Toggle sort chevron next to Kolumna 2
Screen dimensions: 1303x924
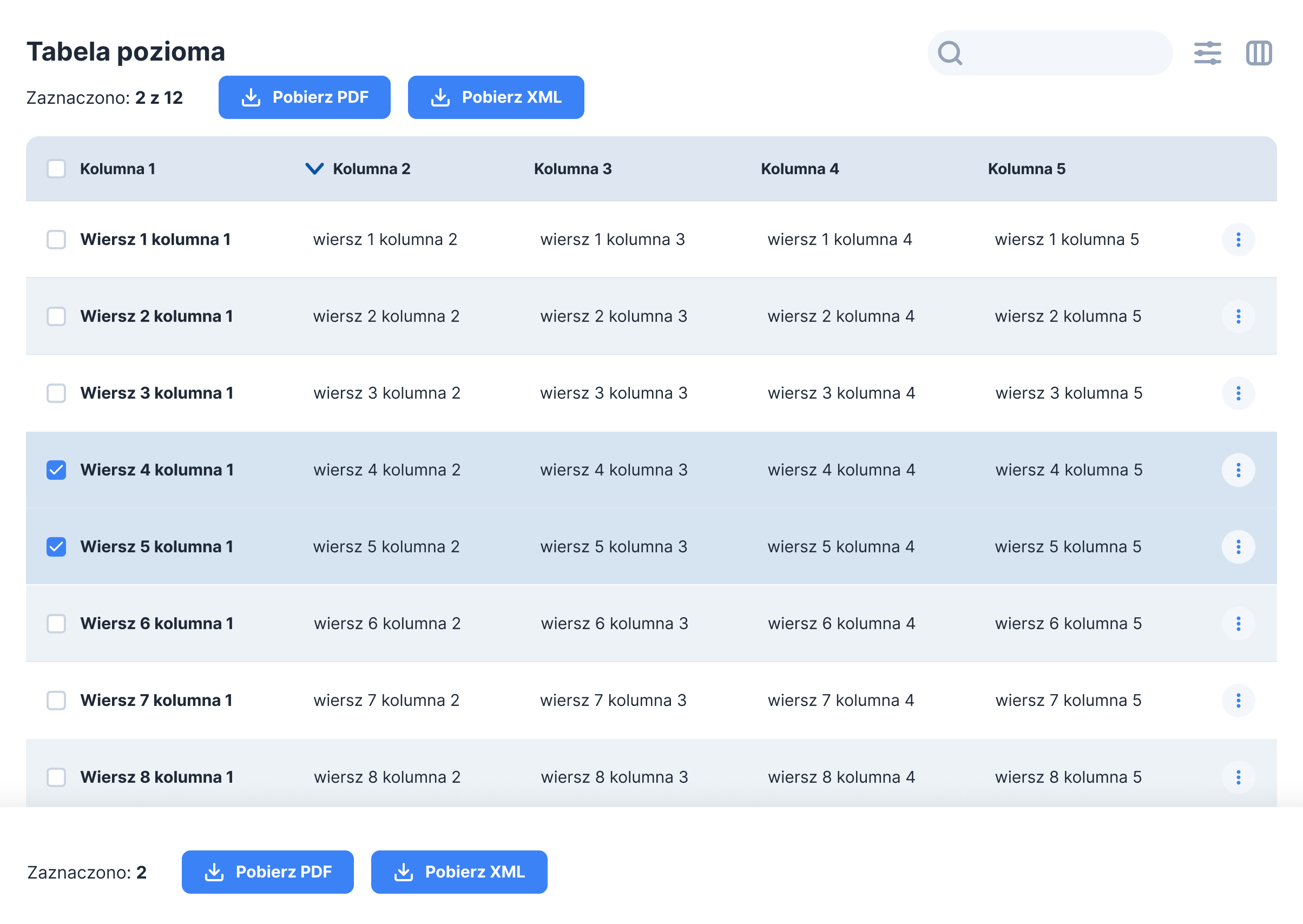[314, 169]
